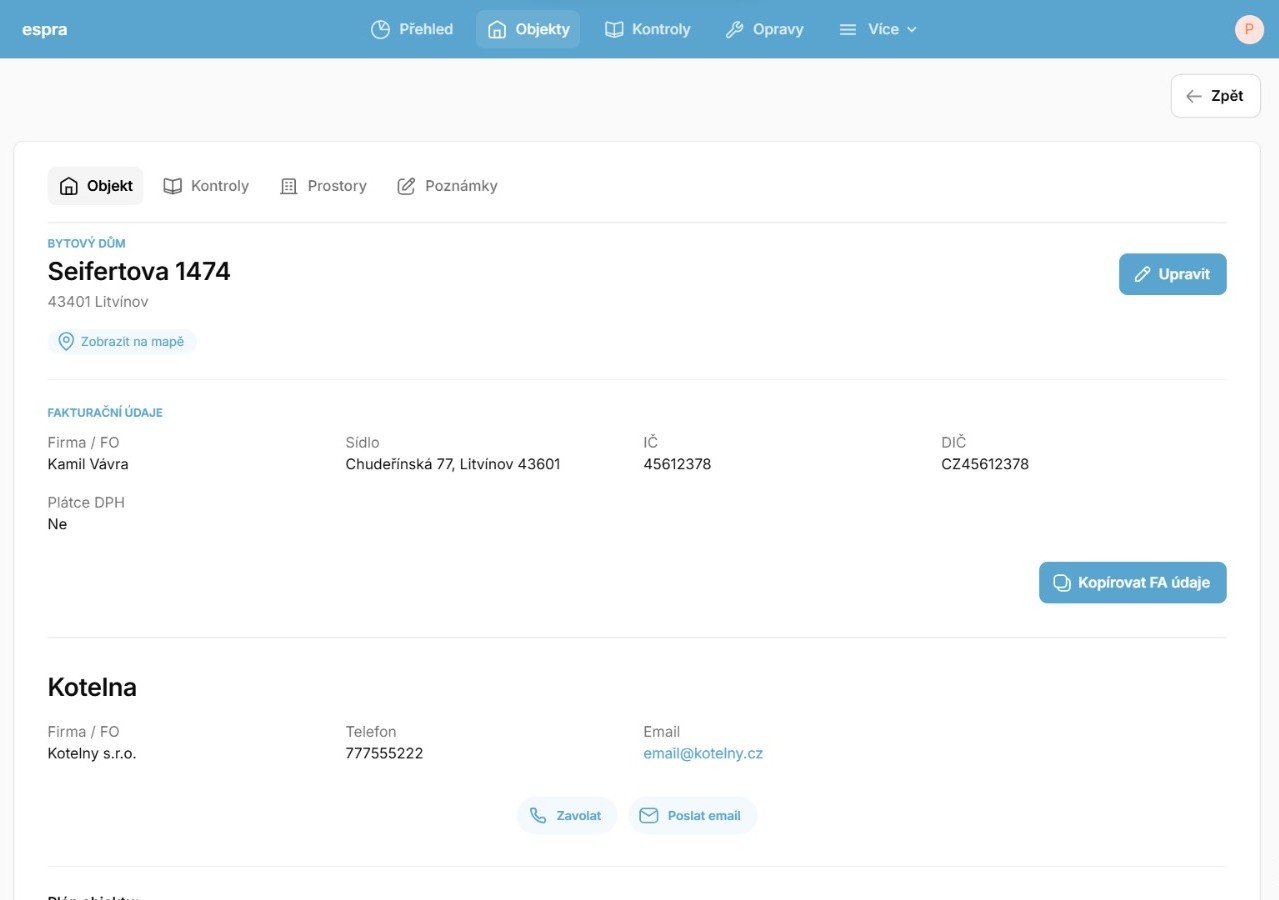Viewport: 1279px width, 900px height.
Task: Copy invoicing data with Kopírovat FA údaje
Action: (1132, 582)
